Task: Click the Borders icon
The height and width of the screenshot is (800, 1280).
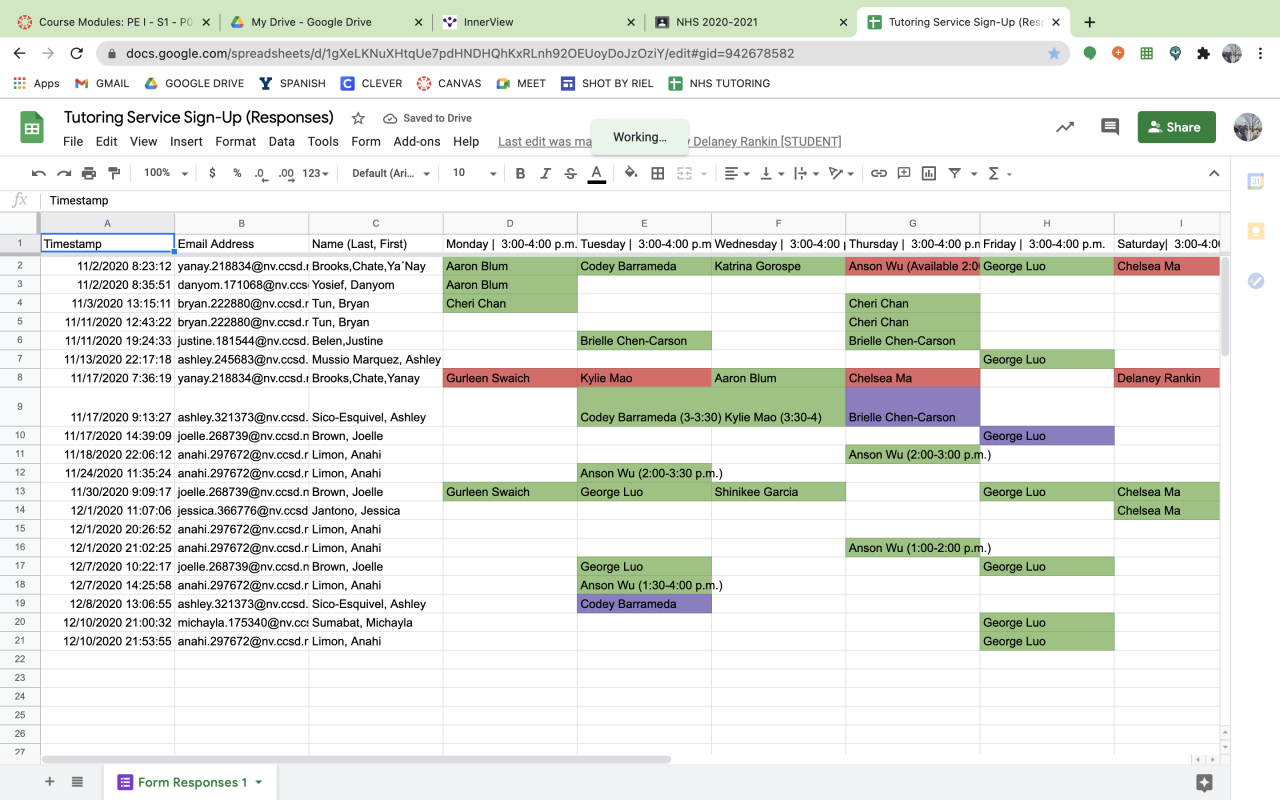Action: point(658,173)
